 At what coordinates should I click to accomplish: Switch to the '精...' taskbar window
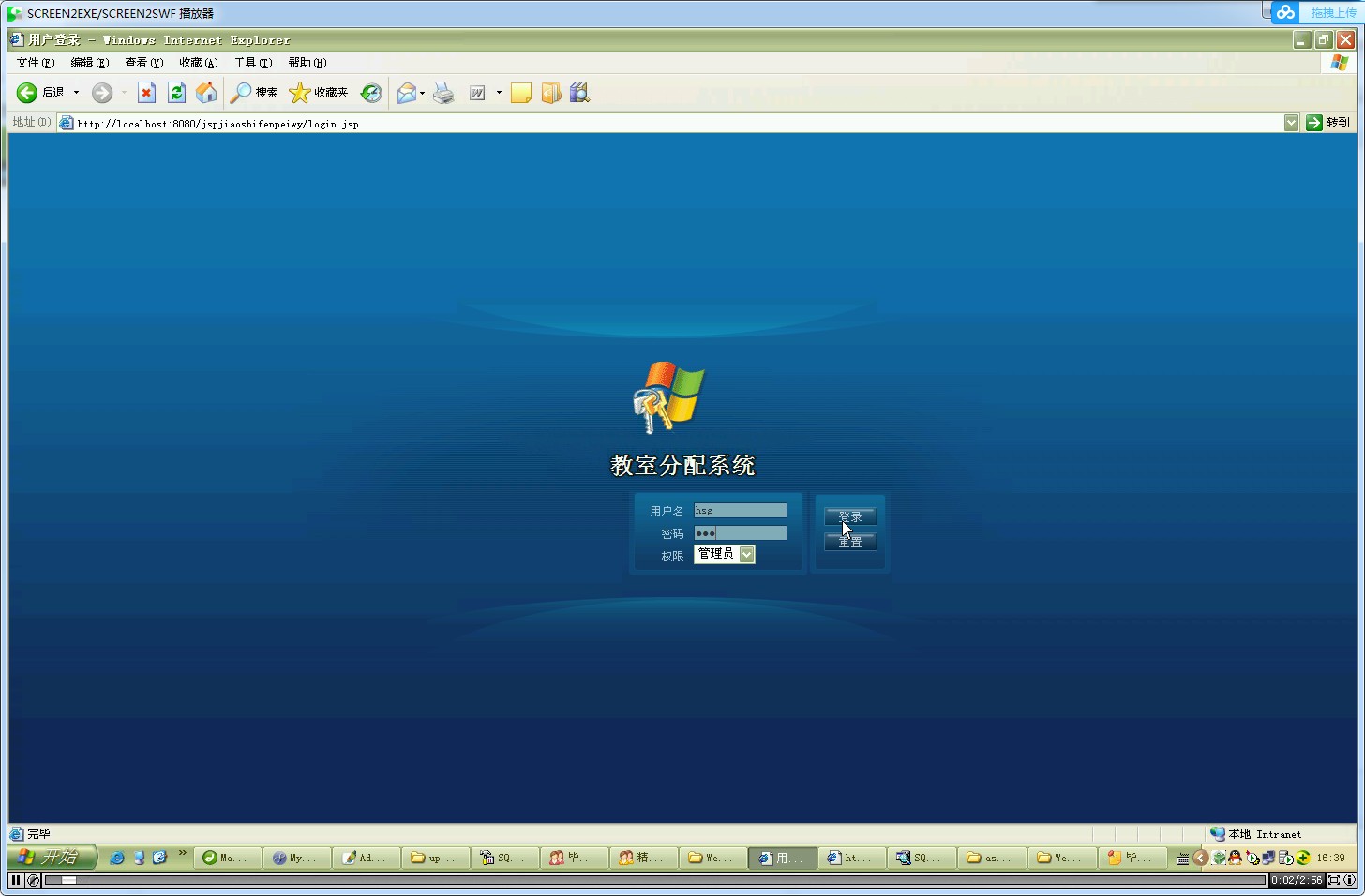tap(644, 858)
